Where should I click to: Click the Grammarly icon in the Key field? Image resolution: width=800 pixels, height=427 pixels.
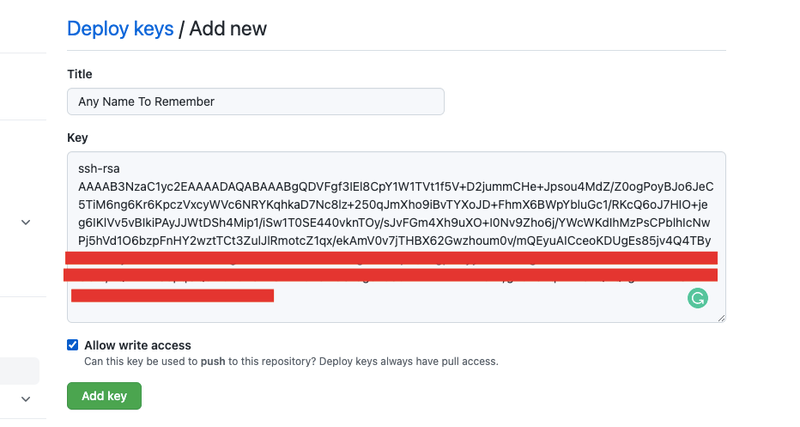click(x=698, y=298)
